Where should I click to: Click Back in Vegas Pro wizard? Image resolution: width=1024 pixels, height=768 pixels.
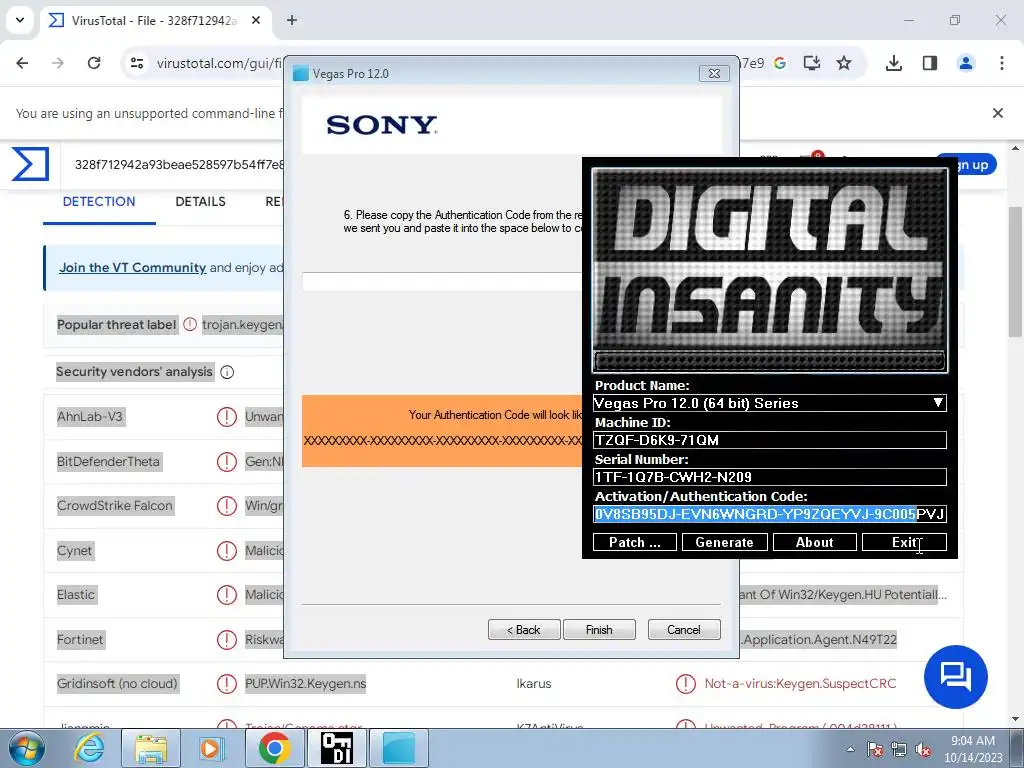(x=524, y=630)
